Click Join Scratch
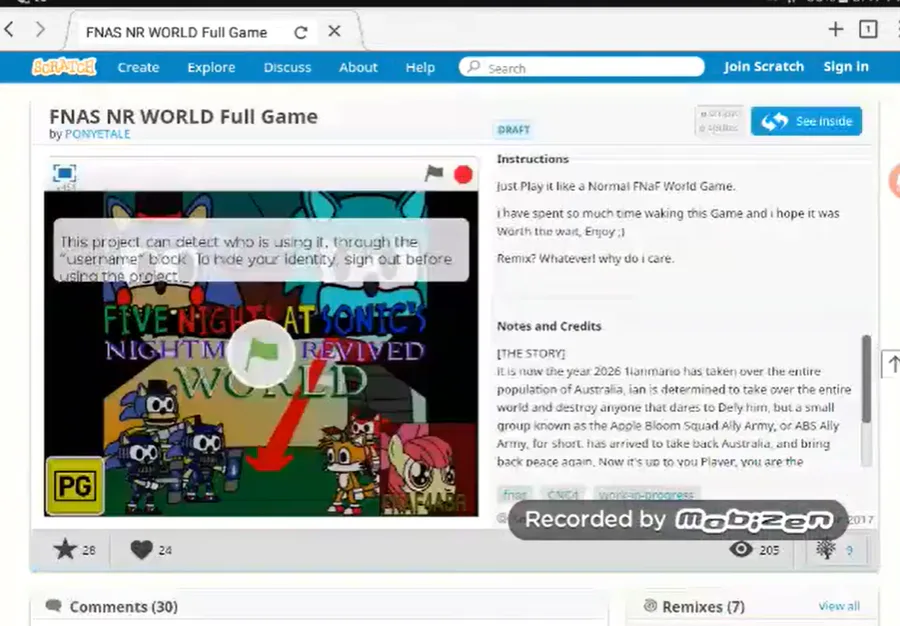 pos(763,67)
